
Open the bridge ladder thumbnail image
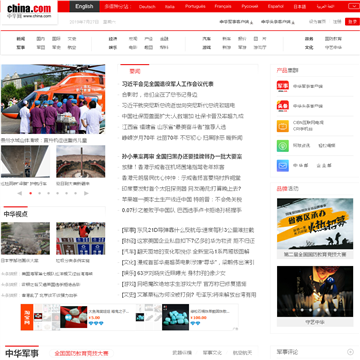[25, 162]
